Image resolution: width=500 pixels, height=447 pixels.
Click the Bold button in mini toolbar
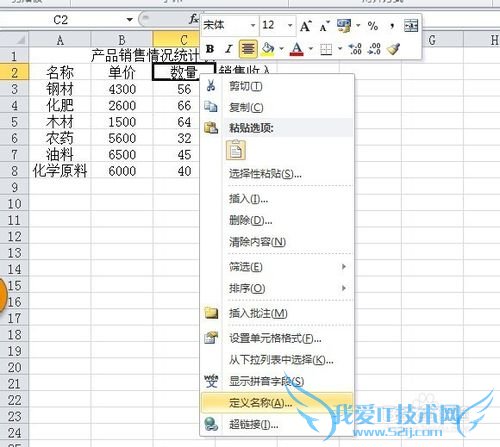pos(210,49)
